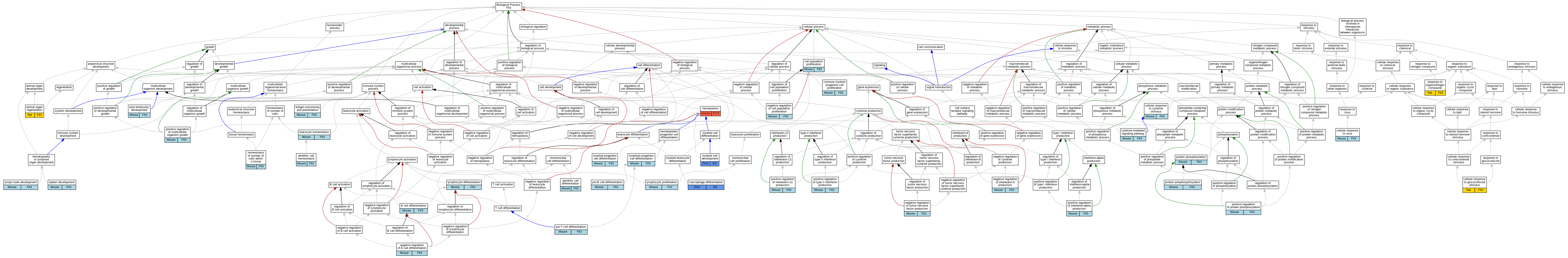The height and width of the screenshot is (258, 1568).
Task: Select the 'cellular response to virus' node
Action: [1347, 135]
